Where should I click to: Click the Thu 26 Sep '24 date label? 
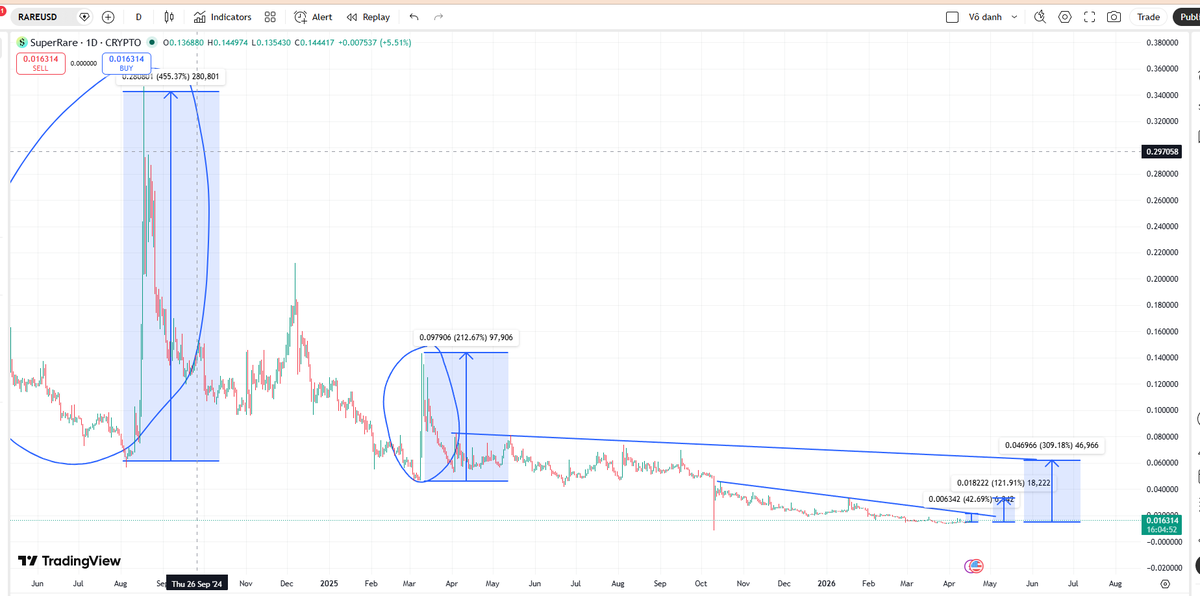tap(196, 583)
